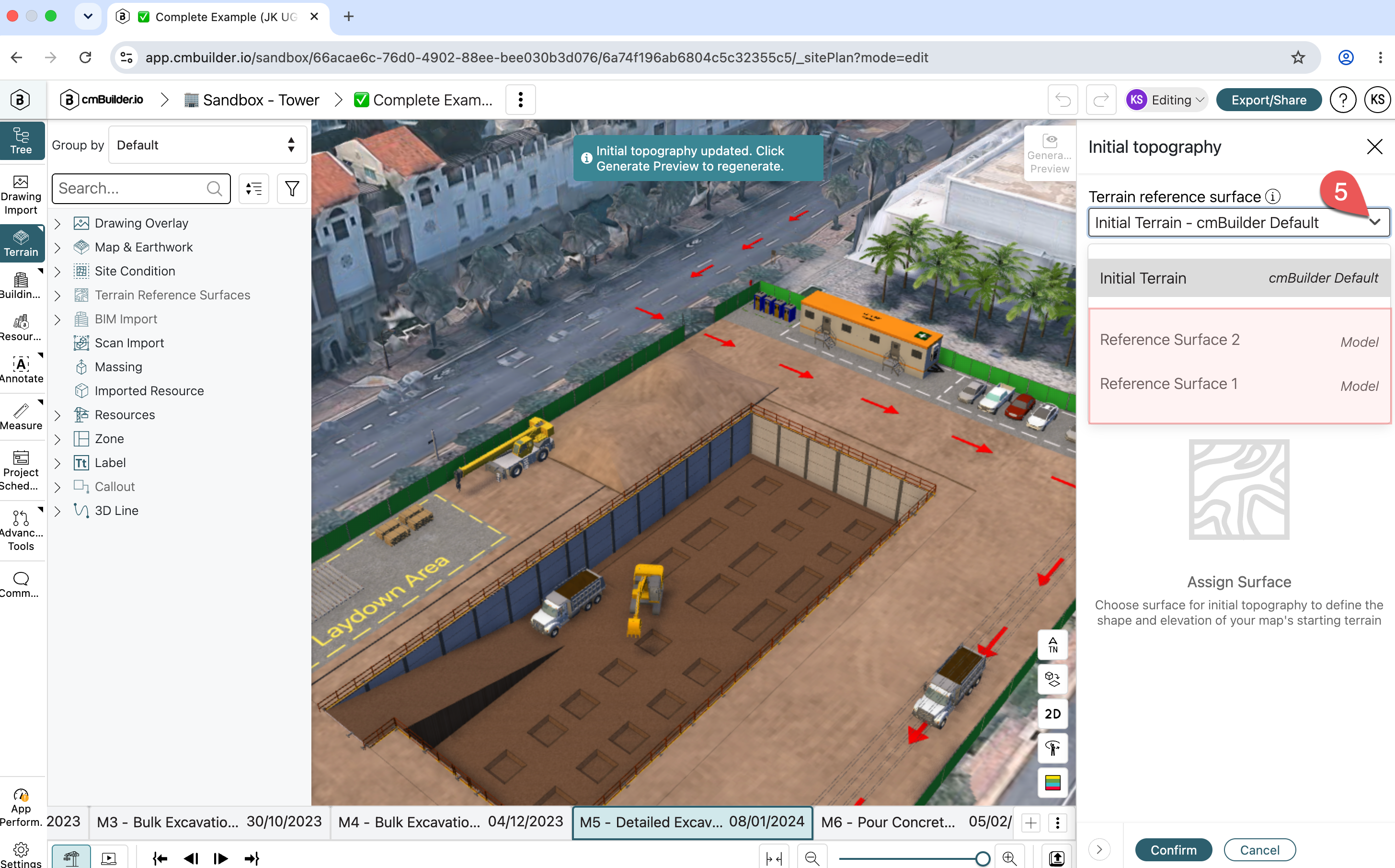Open the elevation color map icon
The height and width of the screenshot is (868, 1395).
(x=1053, y=782)
